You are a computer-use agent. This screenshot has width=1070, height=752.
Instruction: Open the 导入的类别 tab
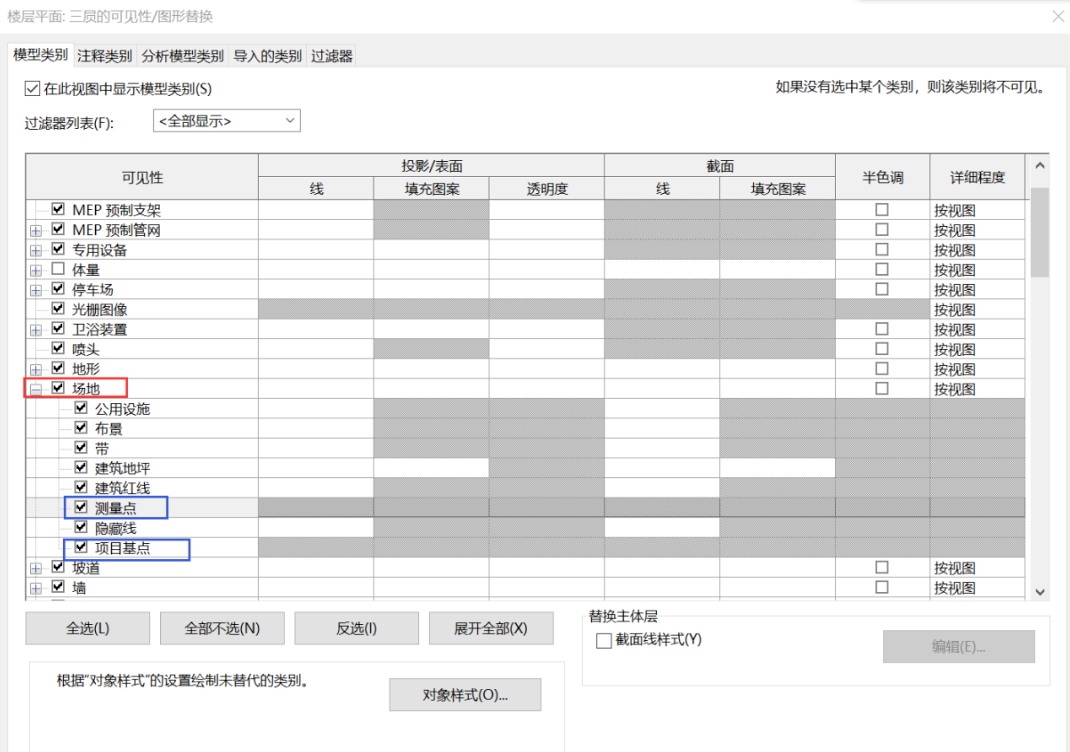tap(268, 56)
